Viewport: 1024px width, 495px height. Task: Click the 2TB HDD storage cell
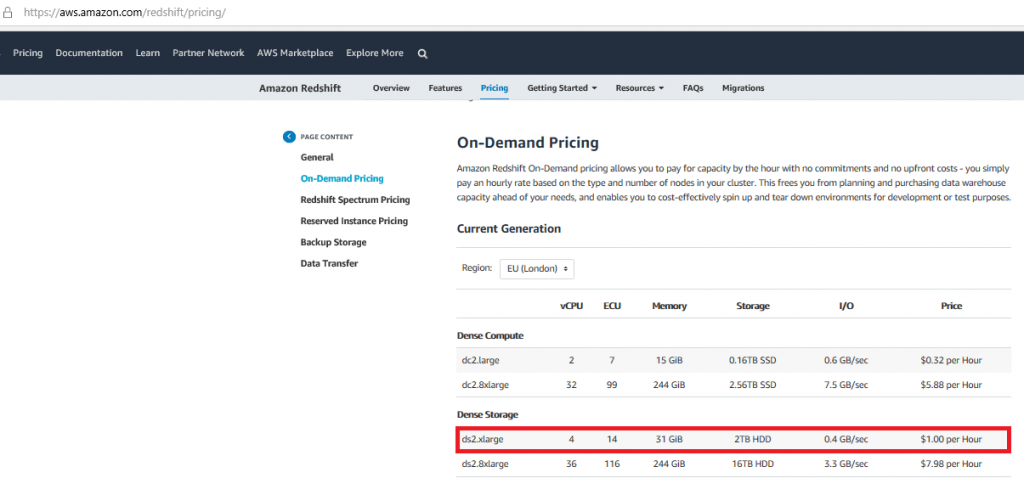(753, 439)
